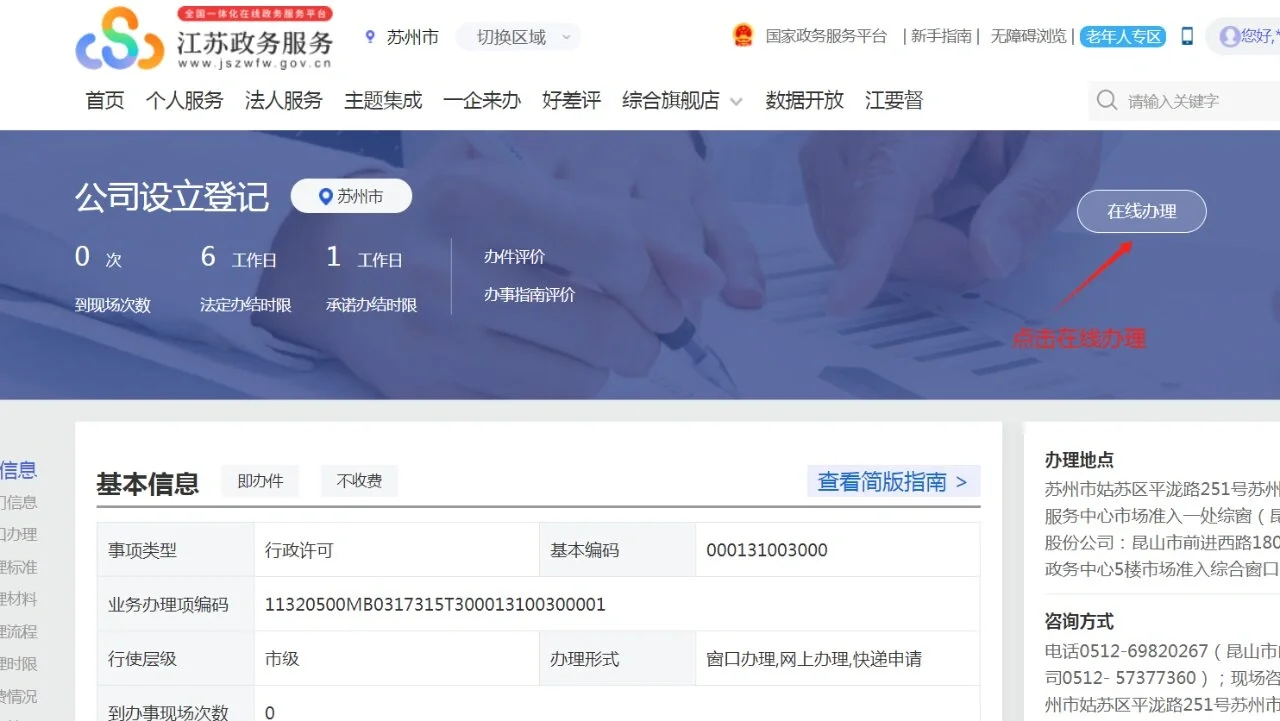Click the 老年人专区 button
1280x721 pixels.
point(1124,37)
